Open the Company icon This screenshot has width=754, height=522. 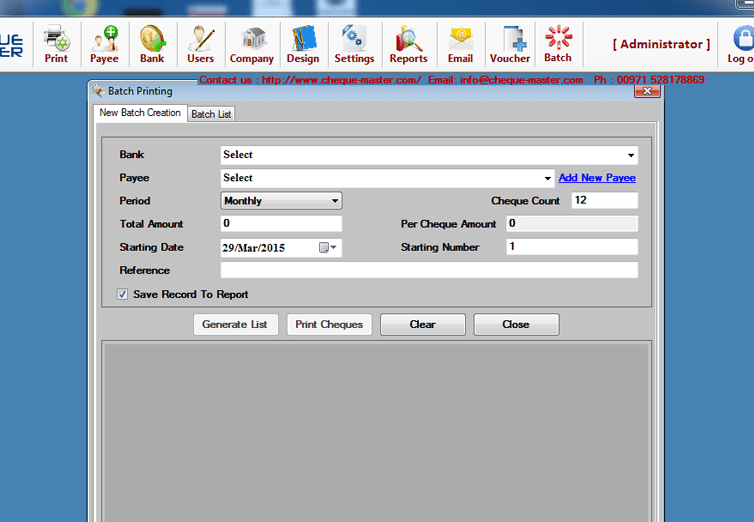coord(252,44)
